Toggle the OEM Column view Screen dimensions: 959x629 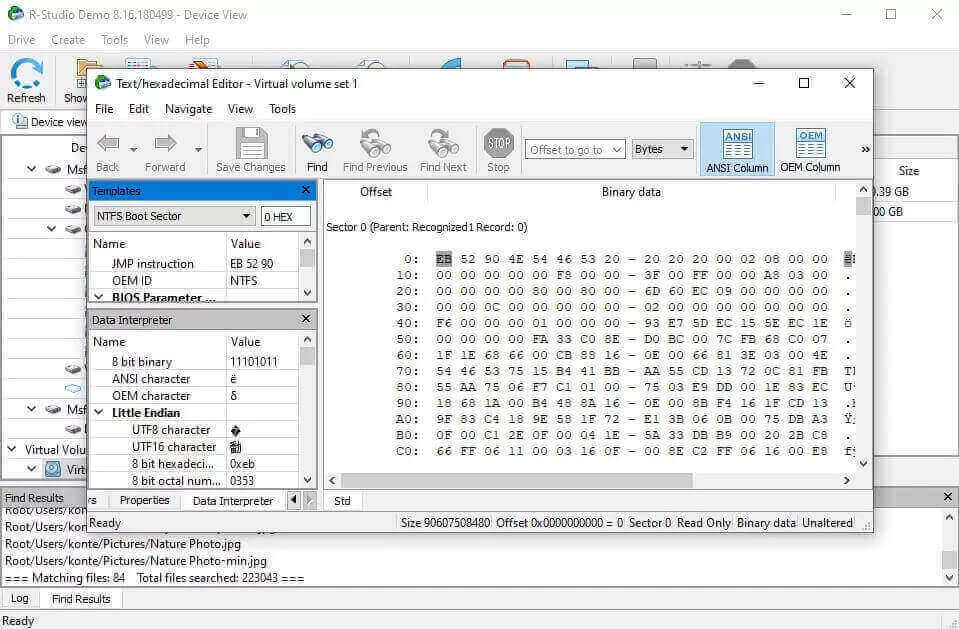[810, 149]
